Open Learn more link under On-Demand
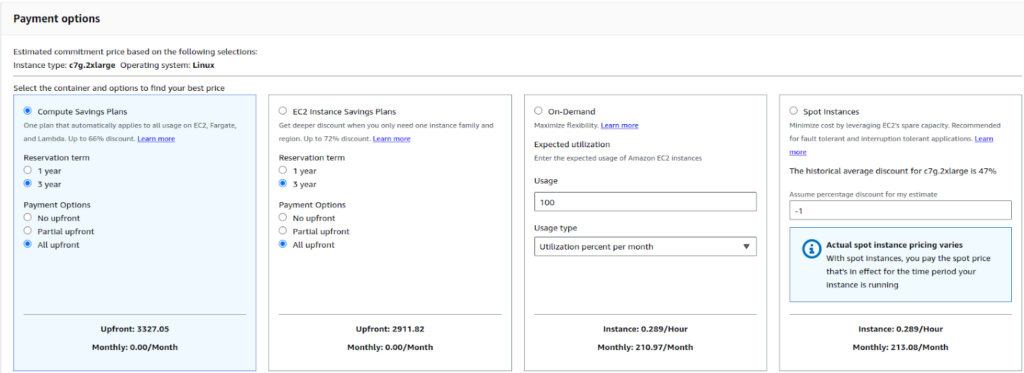This screenshot has height=373, width=1024. [x=620, y=125]
